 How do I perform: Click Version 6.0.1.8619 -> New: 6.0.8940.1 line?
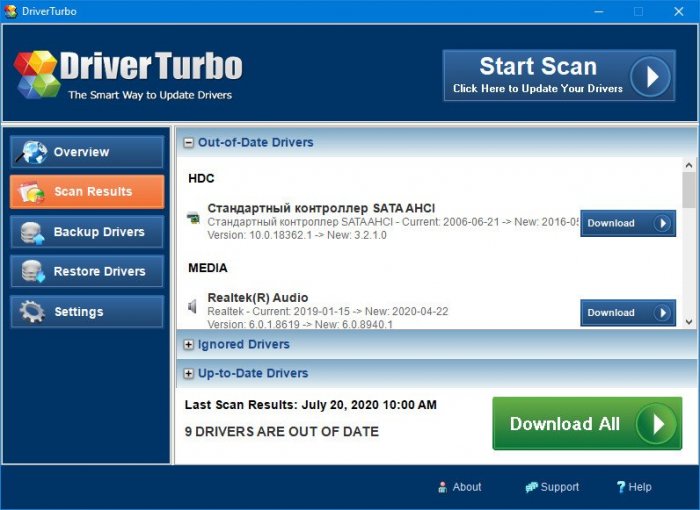point(300,325)
